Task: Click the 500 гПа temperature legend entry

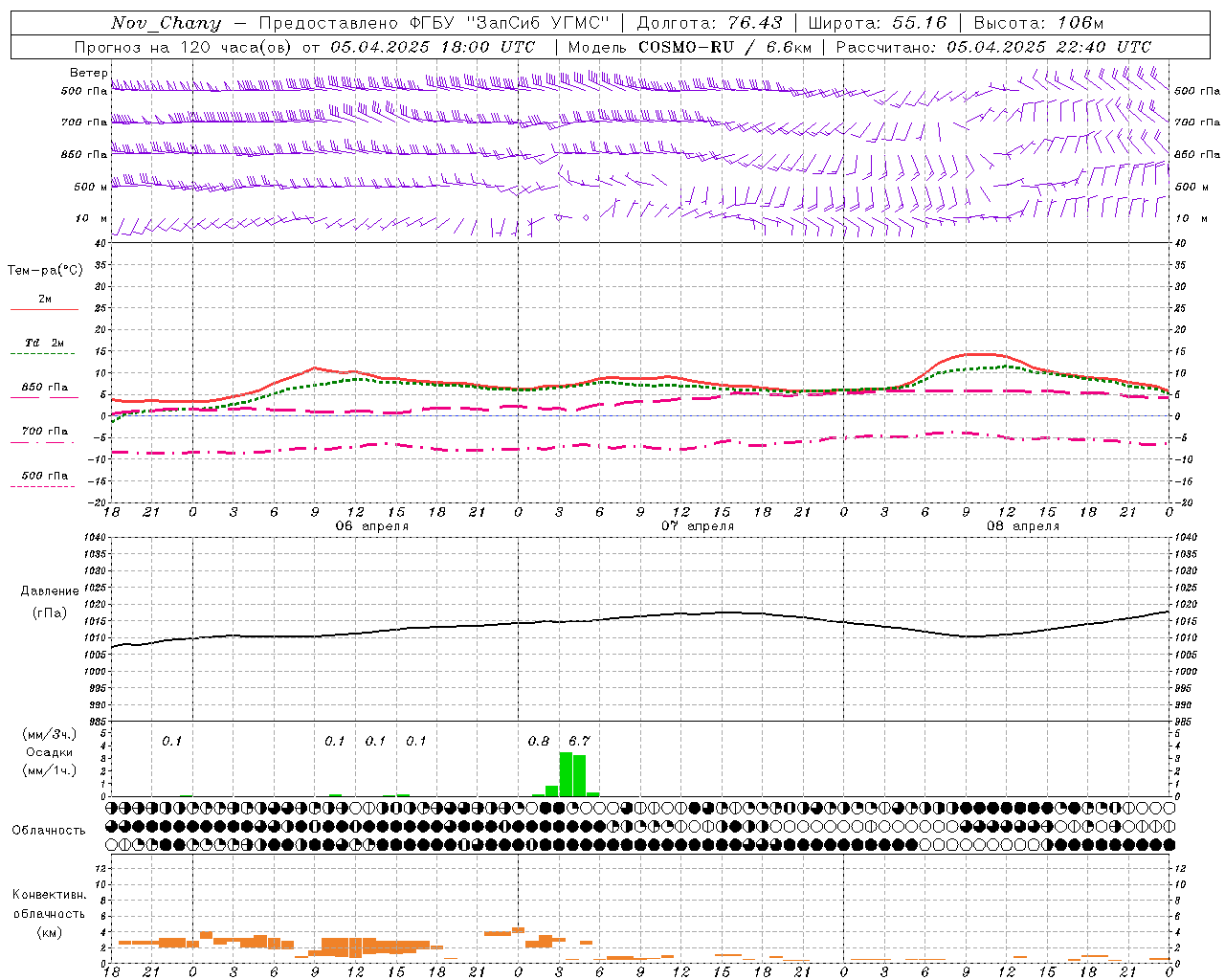Action: pos(45,476)
